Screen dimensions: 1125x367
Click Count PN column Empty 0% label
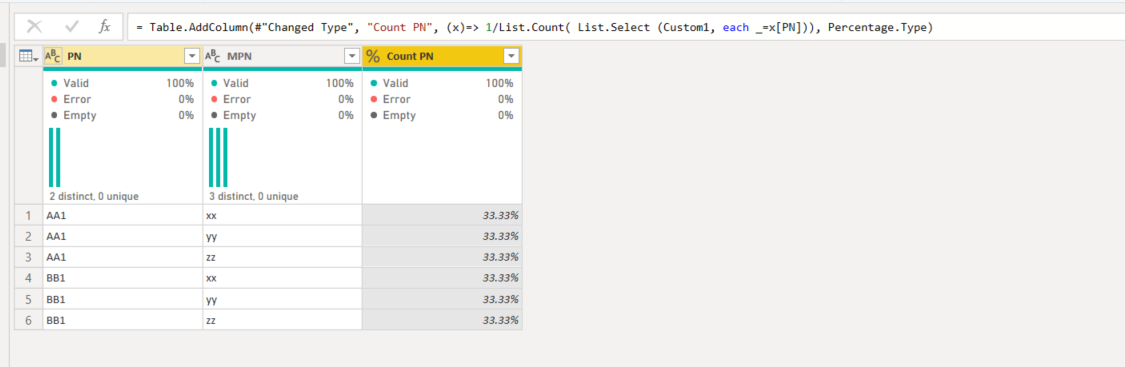pyautogui.click(x=442, y=115)
